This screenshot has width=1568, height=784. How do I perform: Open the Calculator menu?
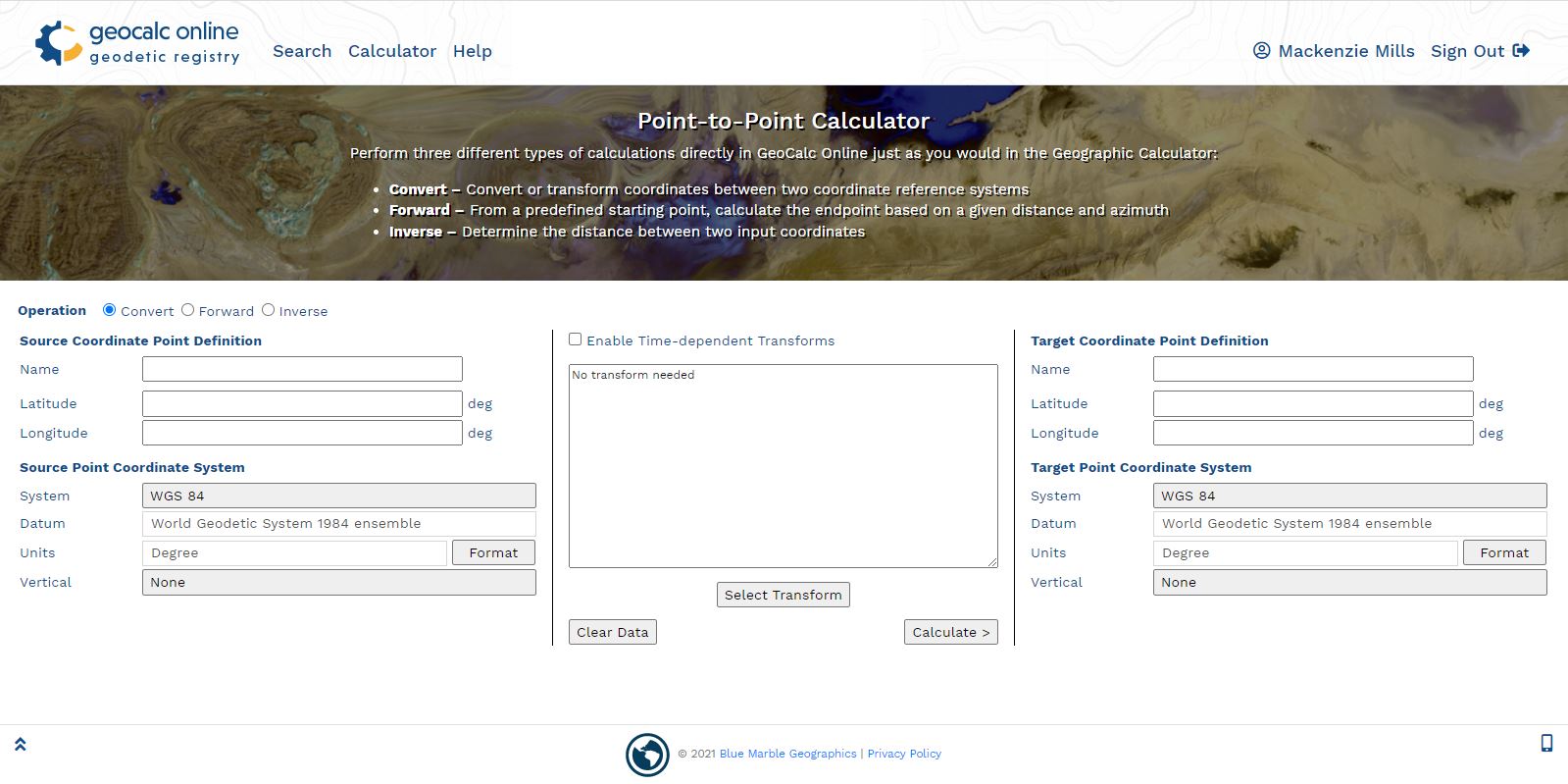pos(392,51)
